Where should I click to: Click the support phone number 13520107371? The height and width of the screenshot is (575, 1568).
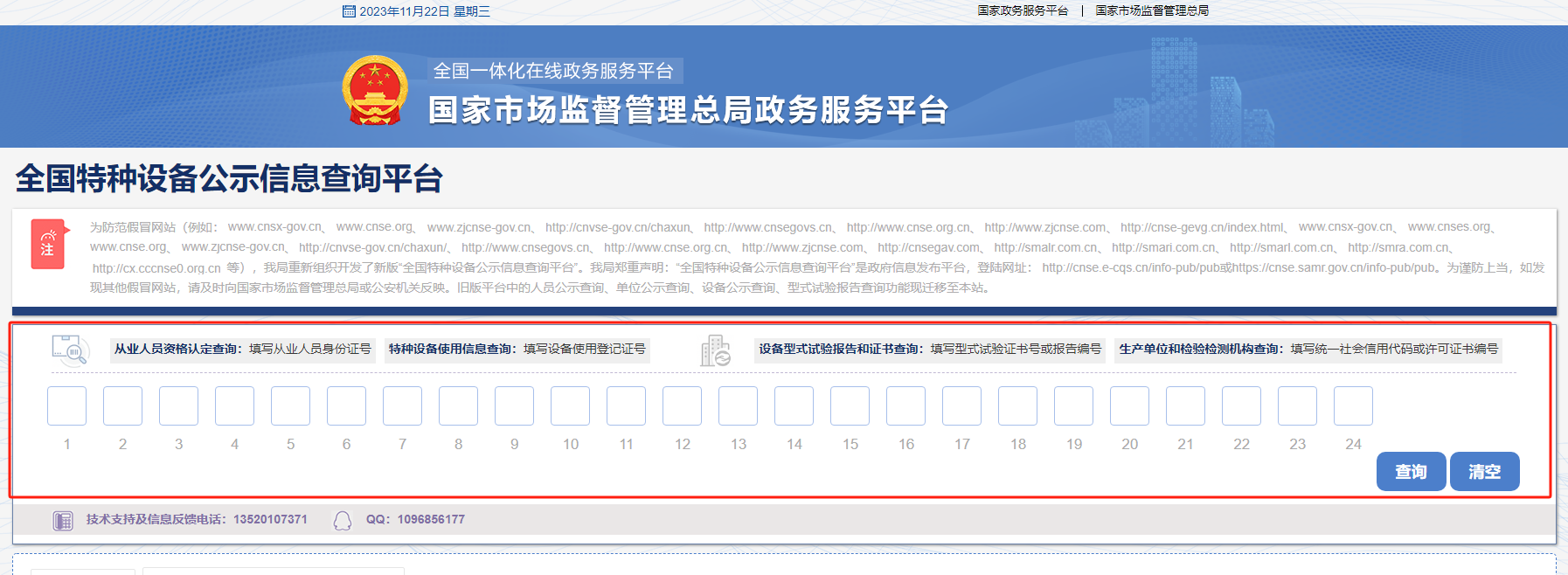(270, 520)
